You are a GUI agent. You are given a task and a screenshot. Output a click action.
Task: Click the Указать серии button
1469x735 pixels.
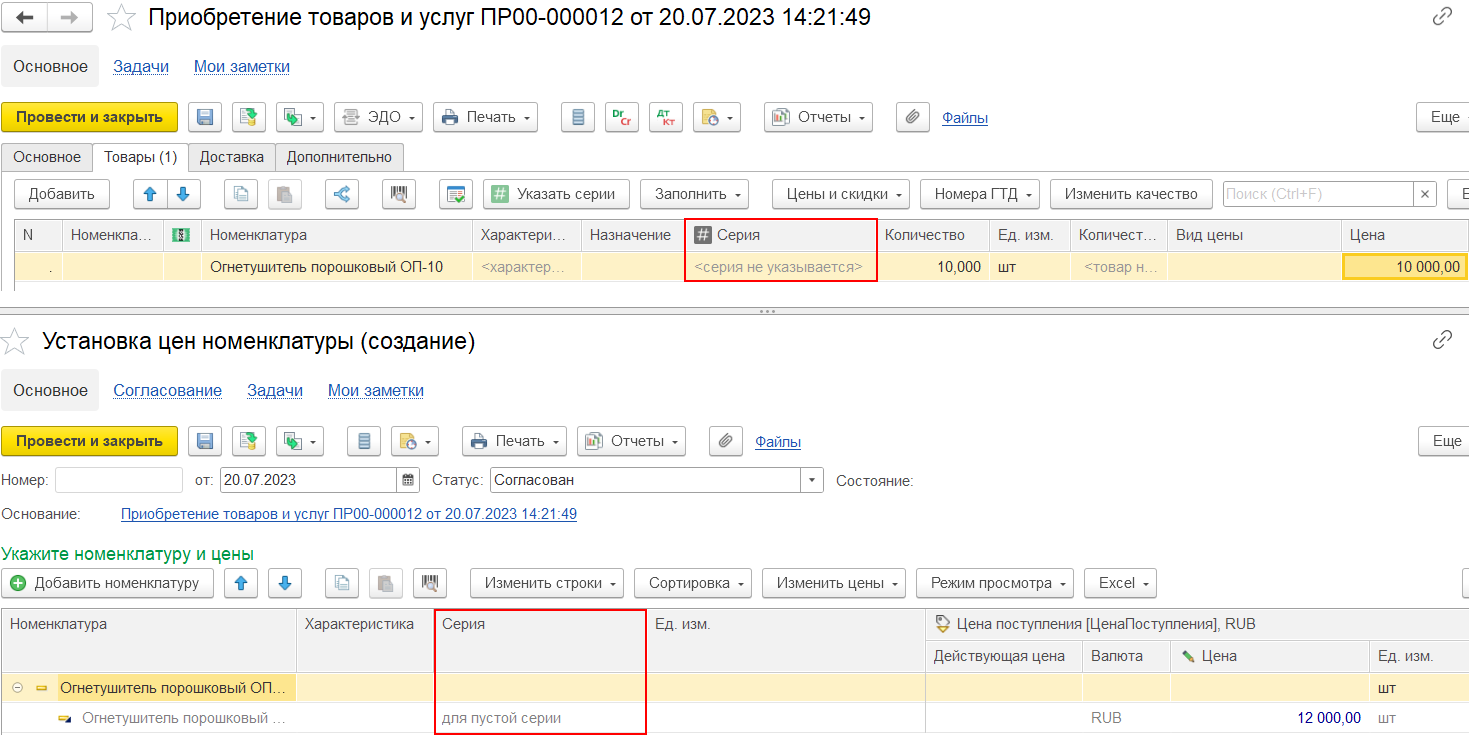coord(556,194)
